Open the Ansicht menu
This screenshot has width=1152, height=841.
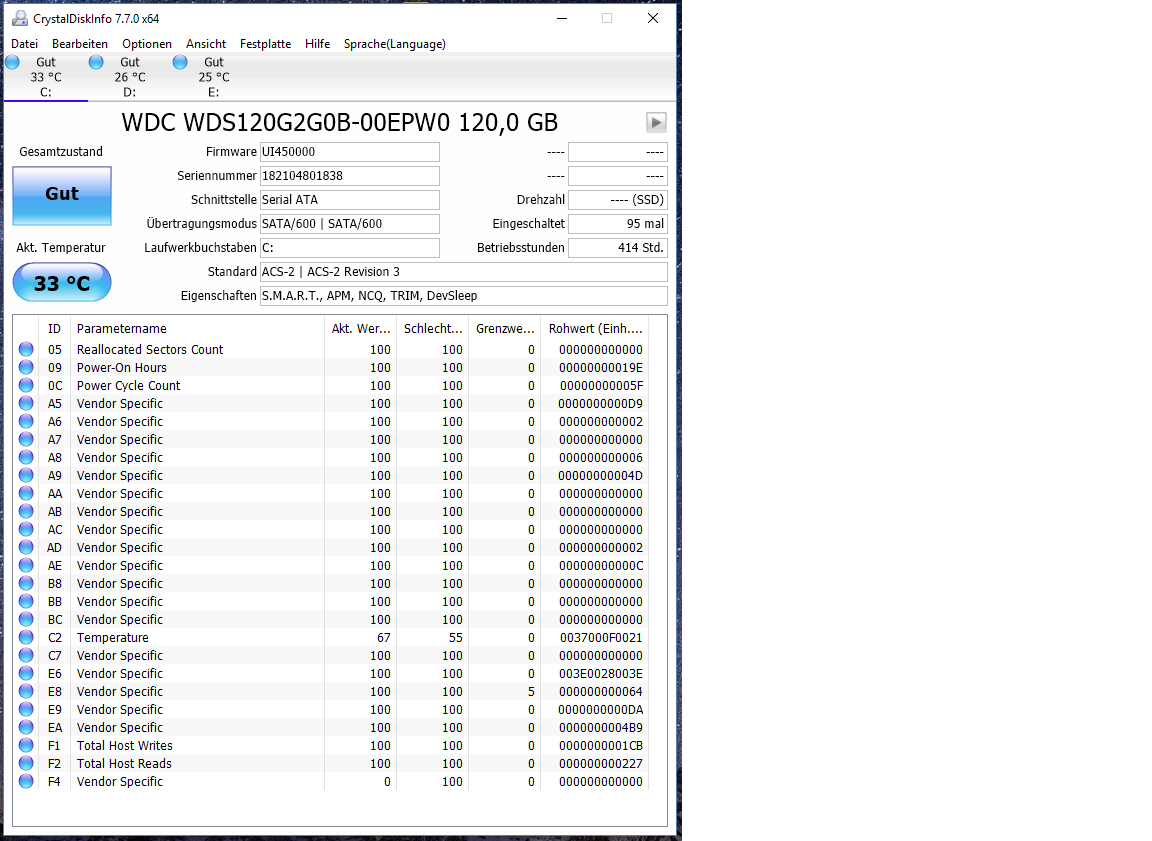click(206, 44)
